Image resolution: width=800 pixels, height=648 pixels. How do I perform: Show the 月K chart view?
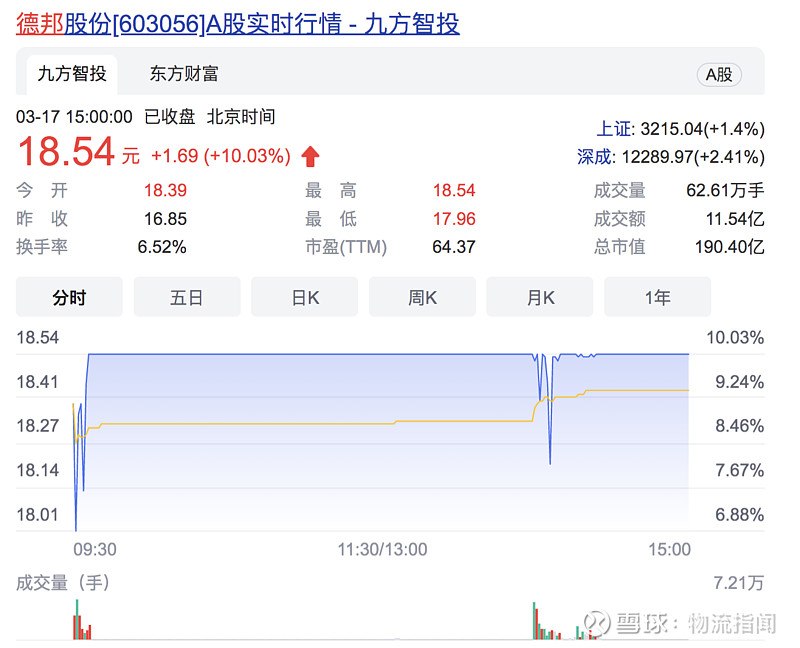540,297
